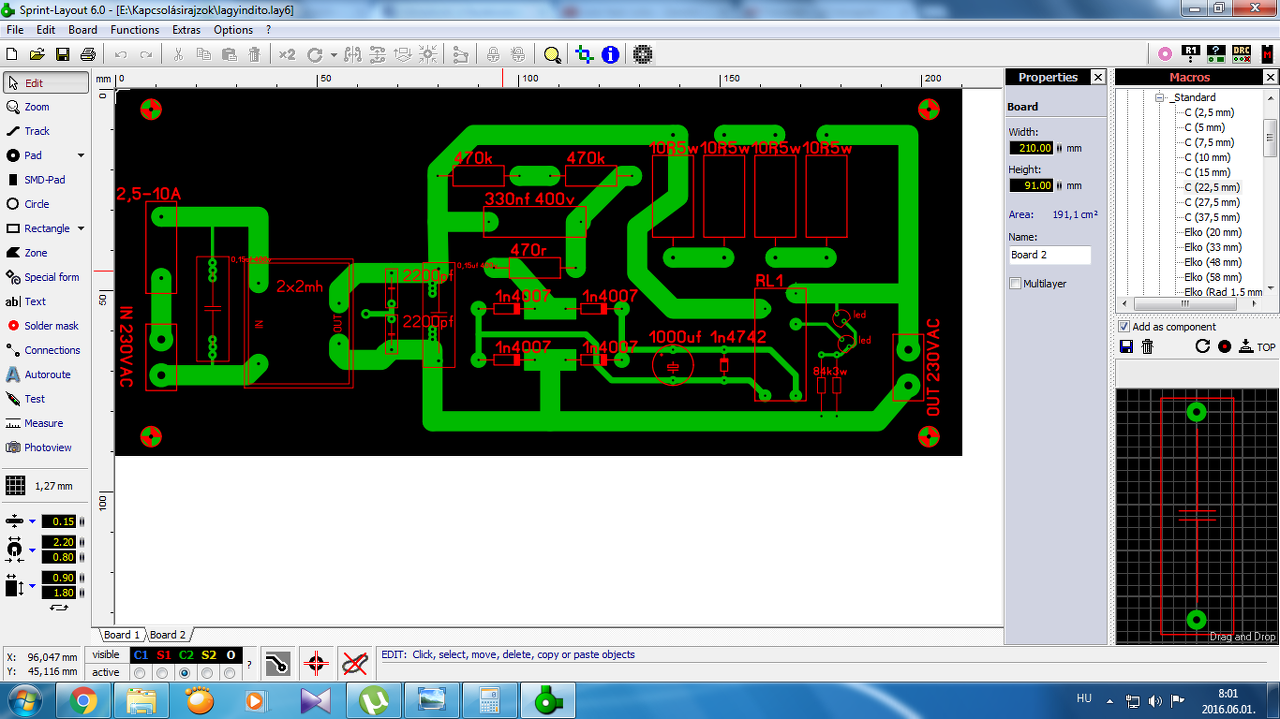1280x719 pixels.
Task: Click the magnifier zoom icon in toolbar
Action: 552,54
